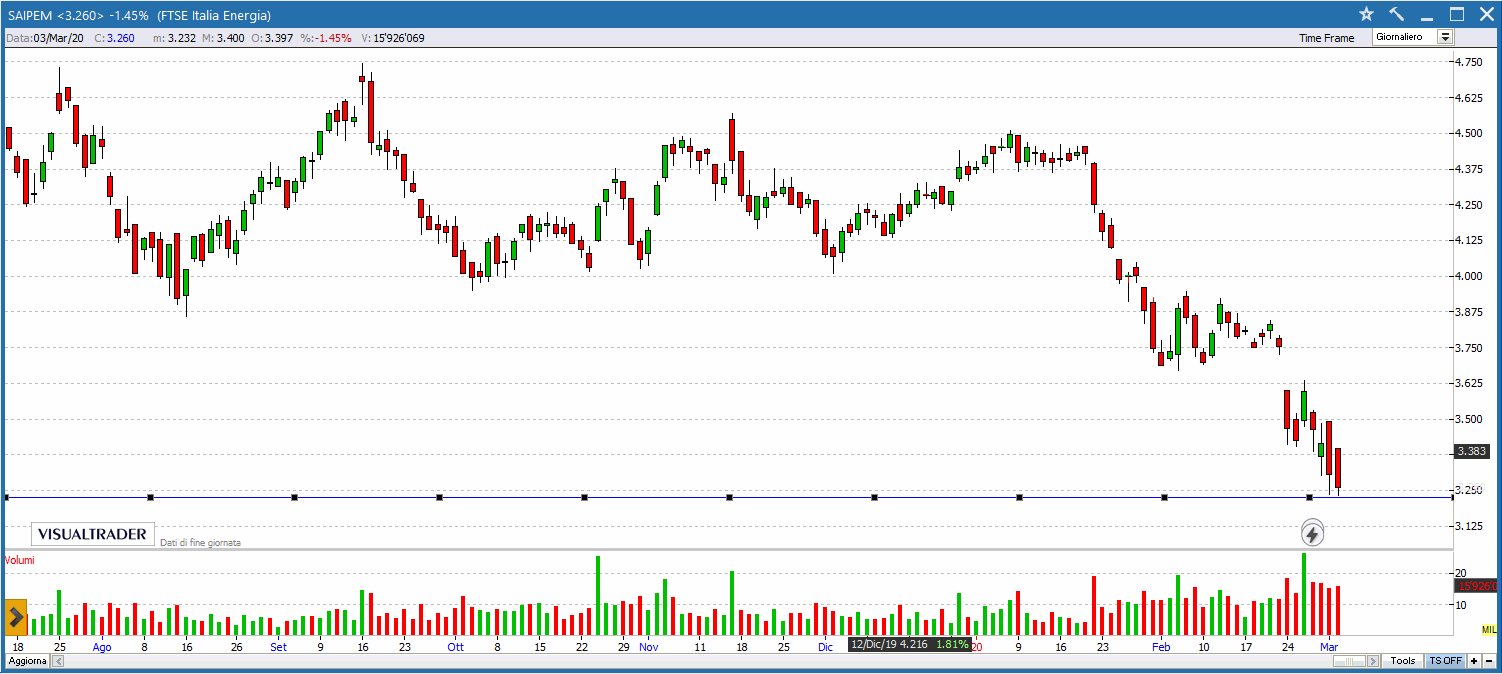1502x674 pixels.
Task: Close the SAIPEM chart window
Action: click(x=1486, y=14)
